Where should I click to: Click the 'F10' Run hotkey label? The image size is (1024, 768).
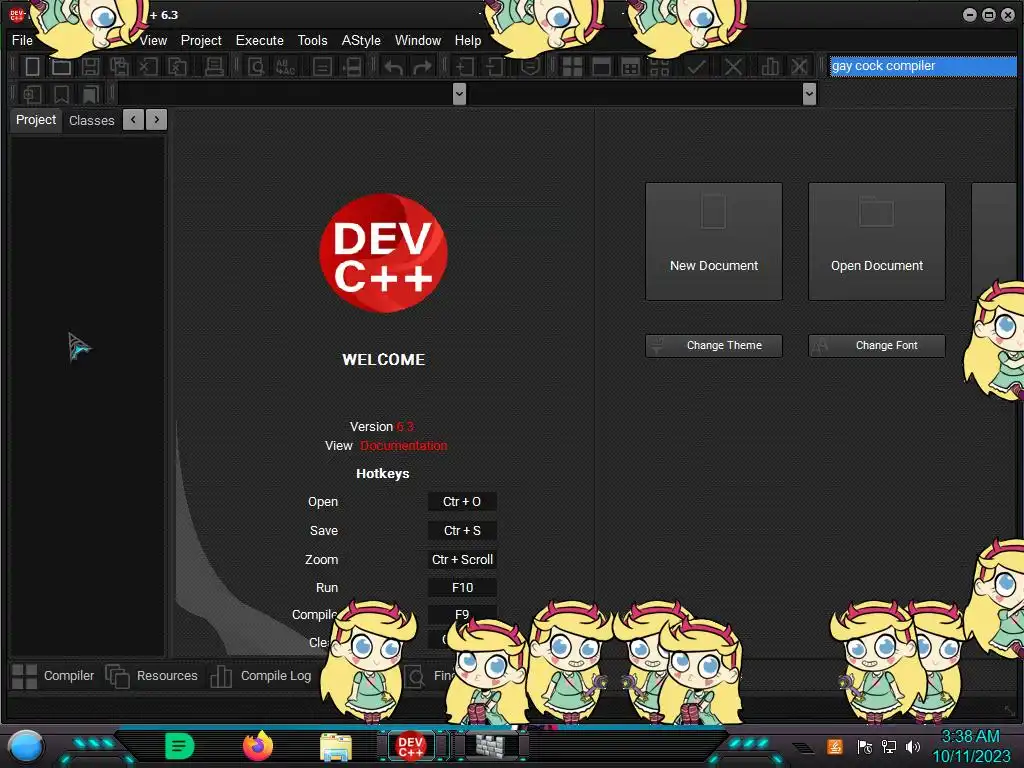[x=462, y=588]
